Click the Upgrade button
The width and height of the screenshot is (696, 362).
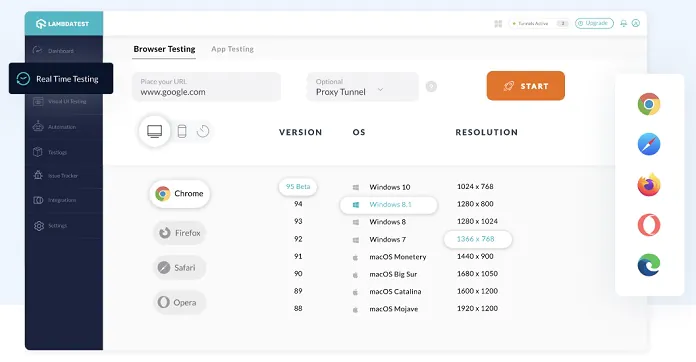[x=594, y=23]
